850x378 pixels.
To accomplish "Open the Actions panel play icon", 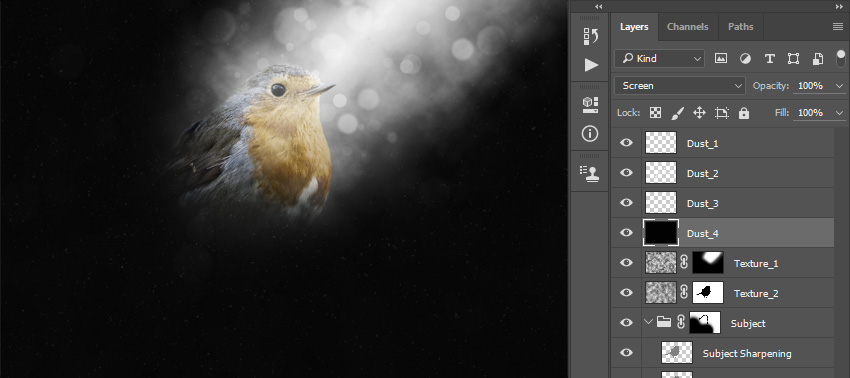I will (x=591, y=65).
